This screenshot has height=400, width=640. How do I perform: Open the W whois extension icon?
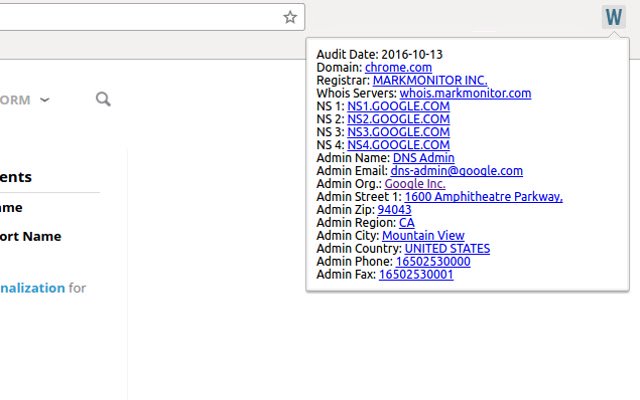point(613,17)
